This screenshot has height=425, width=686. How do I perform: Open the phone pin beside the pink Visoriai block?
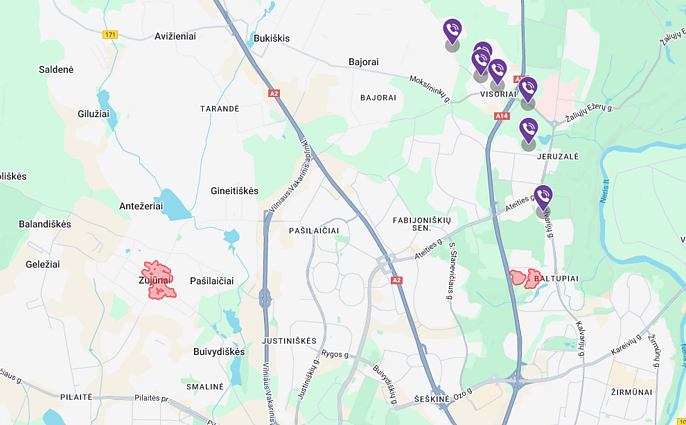pos(528,89)
